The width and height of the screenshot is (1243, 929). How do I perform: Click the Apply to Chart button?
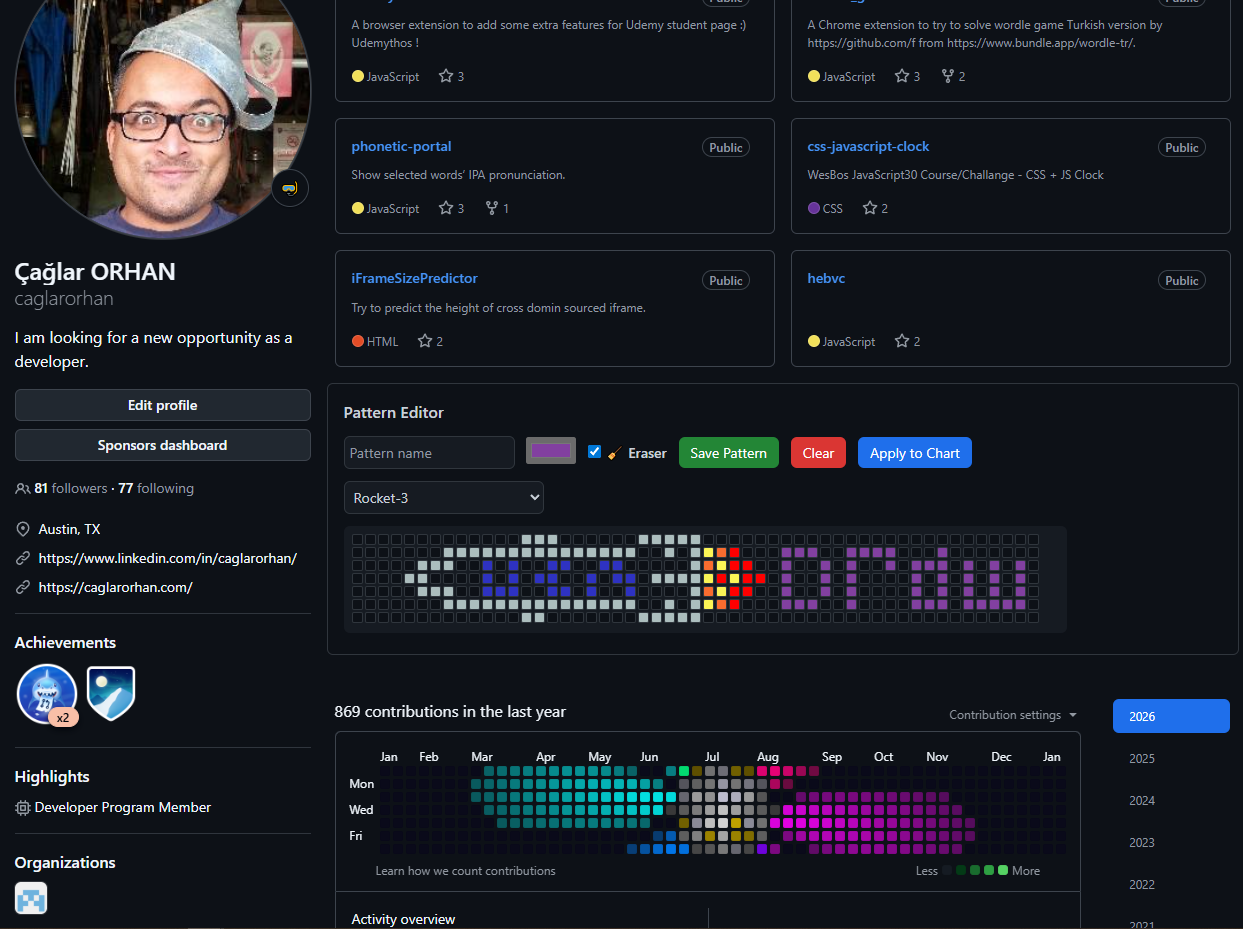coord(914,453)
